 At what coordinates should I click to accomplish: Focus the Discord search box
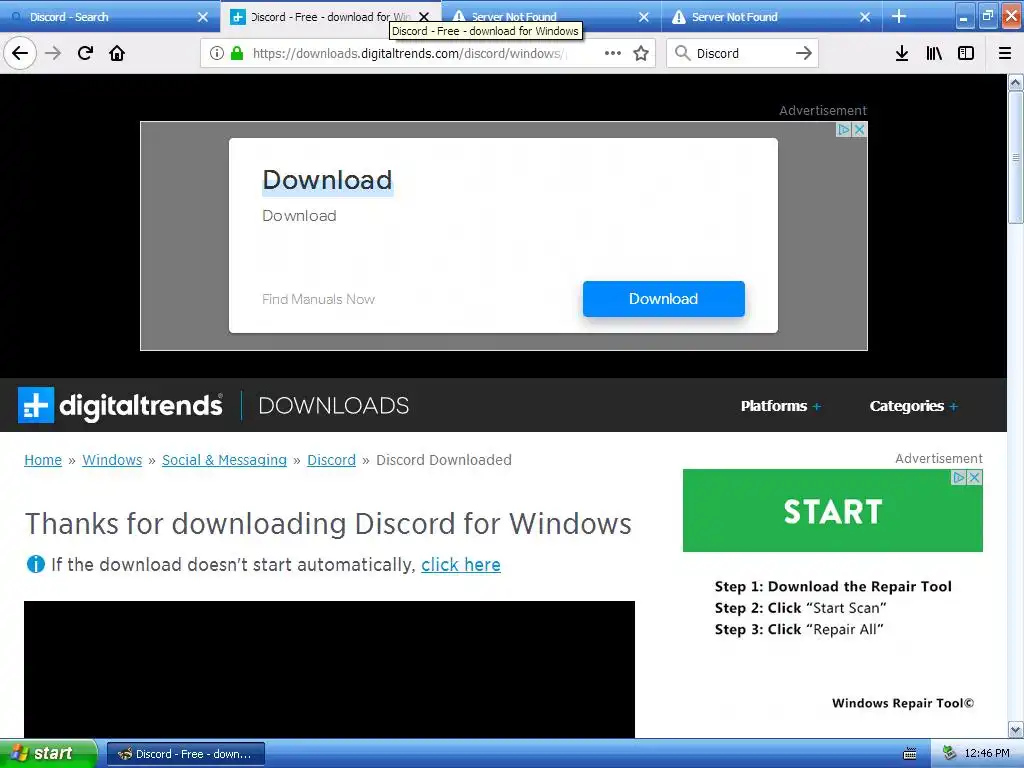(742, 53)
